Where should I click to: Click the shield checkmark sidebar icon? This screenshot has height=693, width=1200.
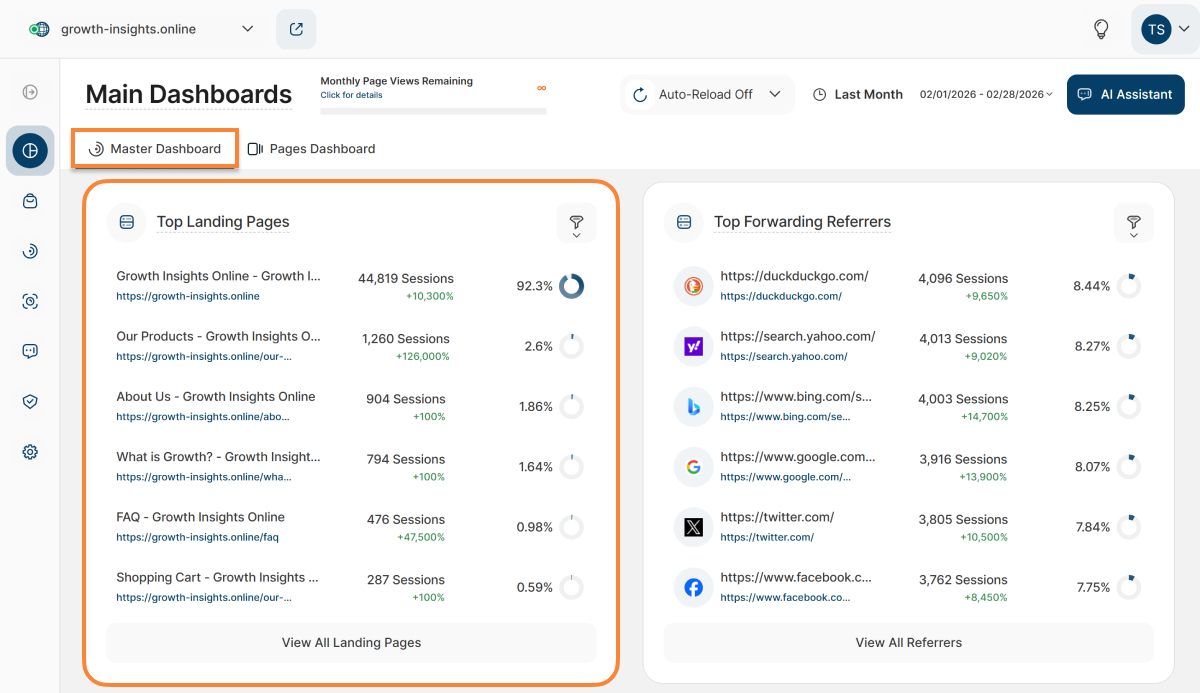click(x=30, y=401)
